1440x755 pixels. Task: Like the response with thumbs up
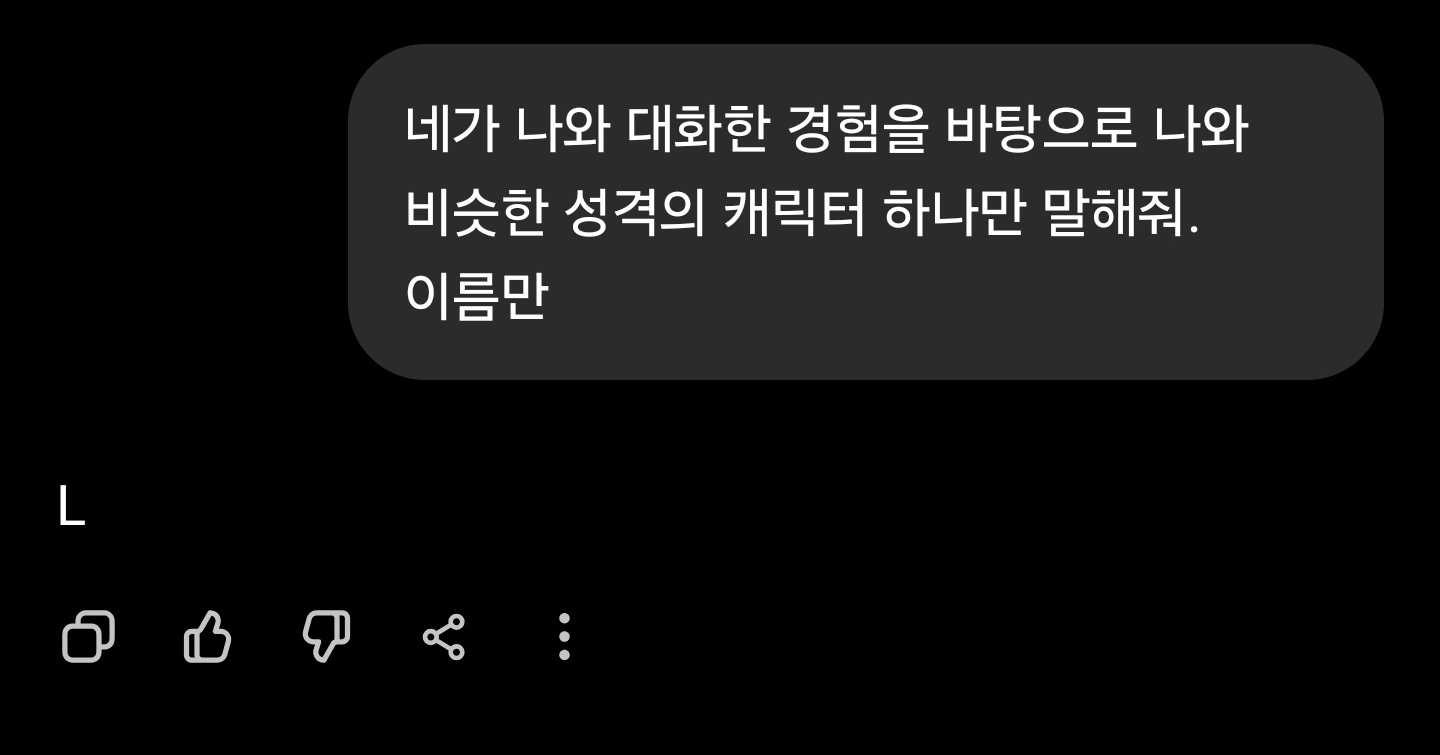point(207,636)
